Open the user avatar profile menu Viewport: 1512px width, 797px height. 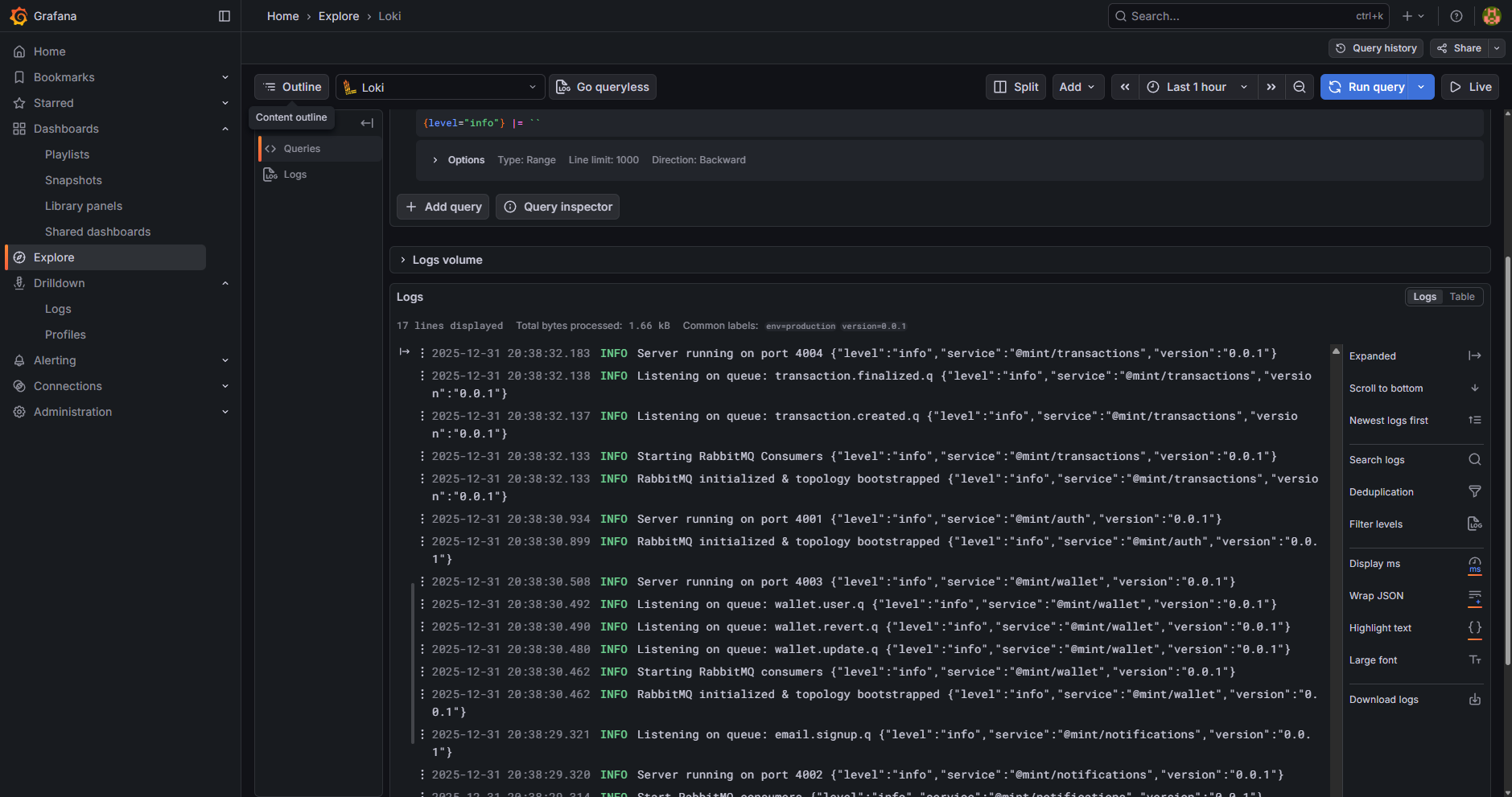point(1492,16)
